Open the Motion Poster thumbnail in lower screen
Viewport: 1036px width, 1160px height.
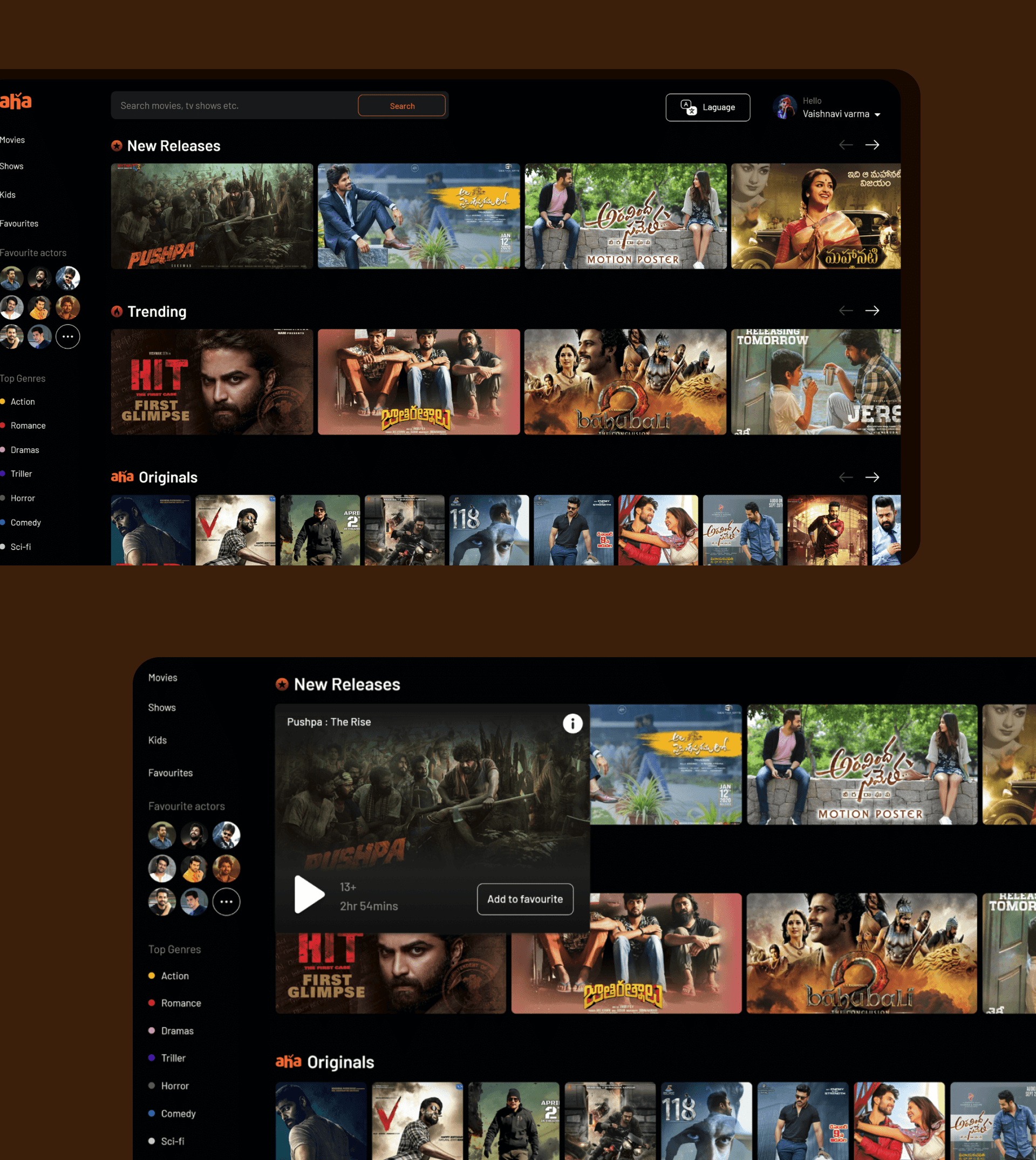click(862, 765)
